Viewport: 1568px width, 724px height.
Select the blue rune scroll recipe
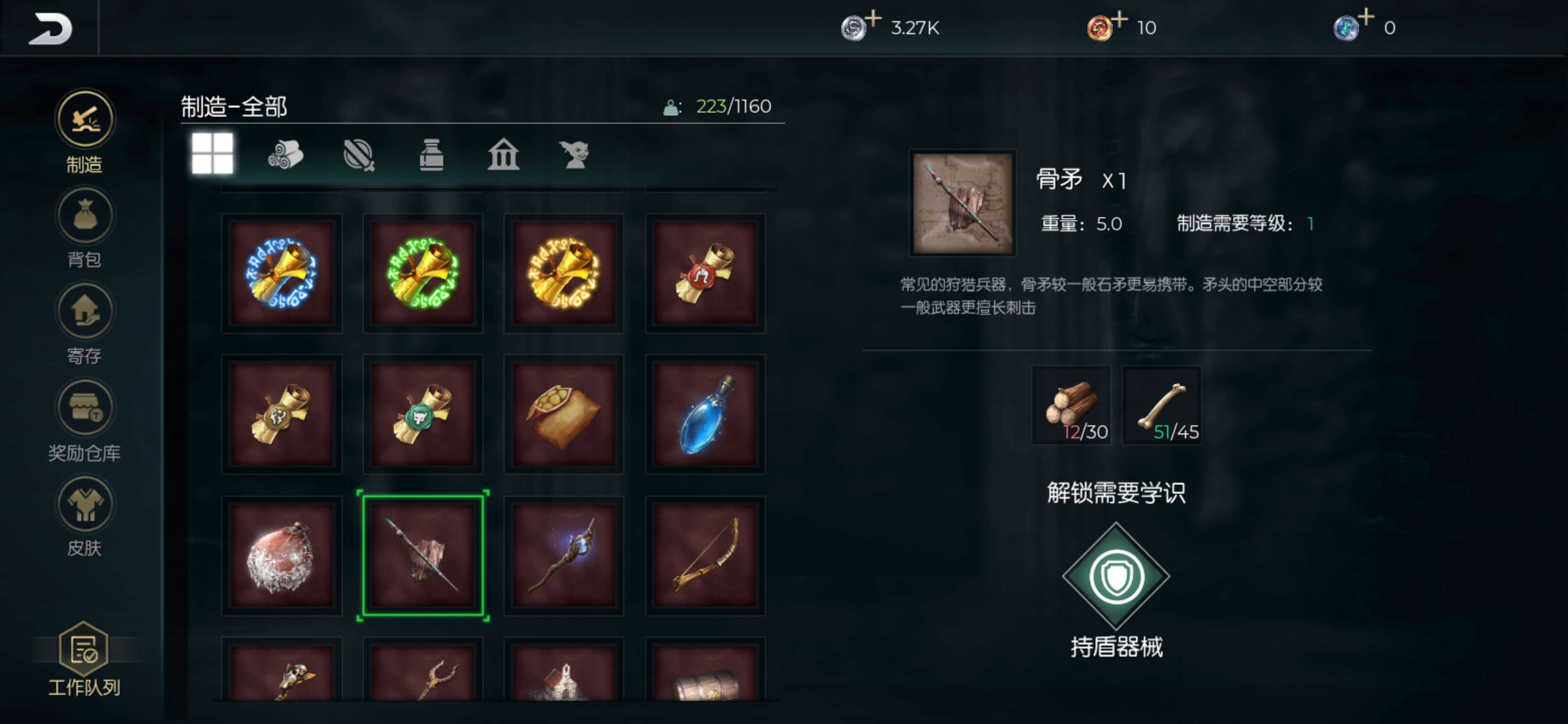(282, 273)
